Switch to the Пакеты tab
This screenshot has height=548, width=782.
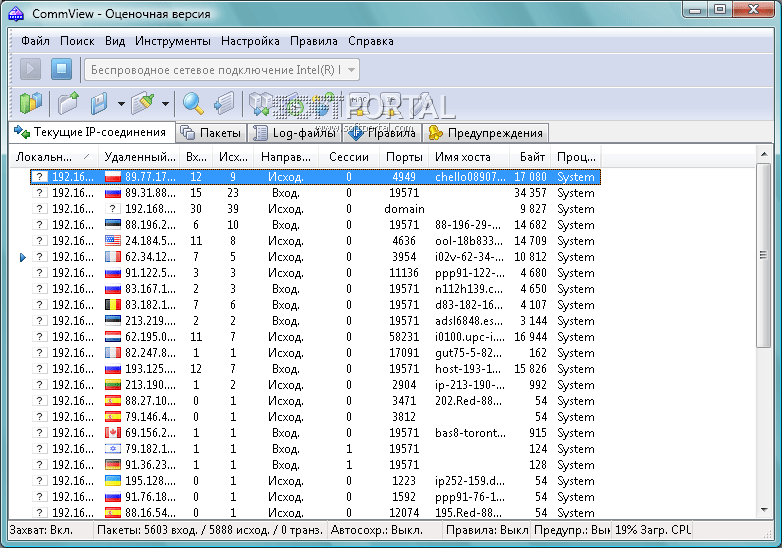[211, 133]
